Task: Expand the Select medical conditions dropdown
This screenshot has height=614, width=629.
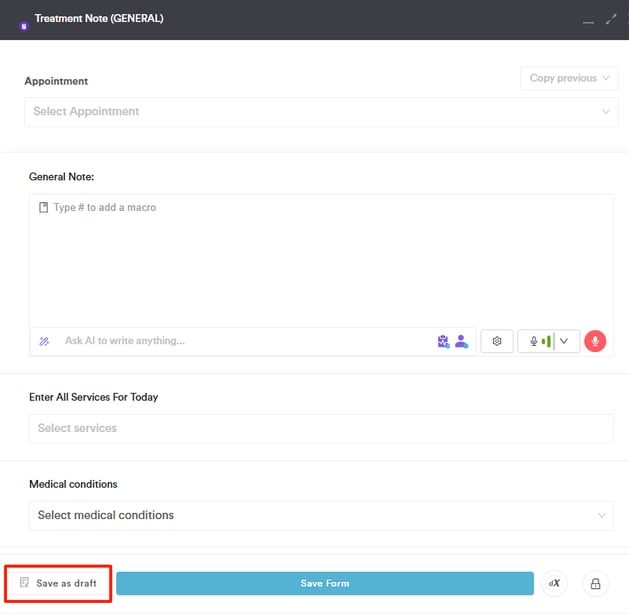Action: coord(321,515)
